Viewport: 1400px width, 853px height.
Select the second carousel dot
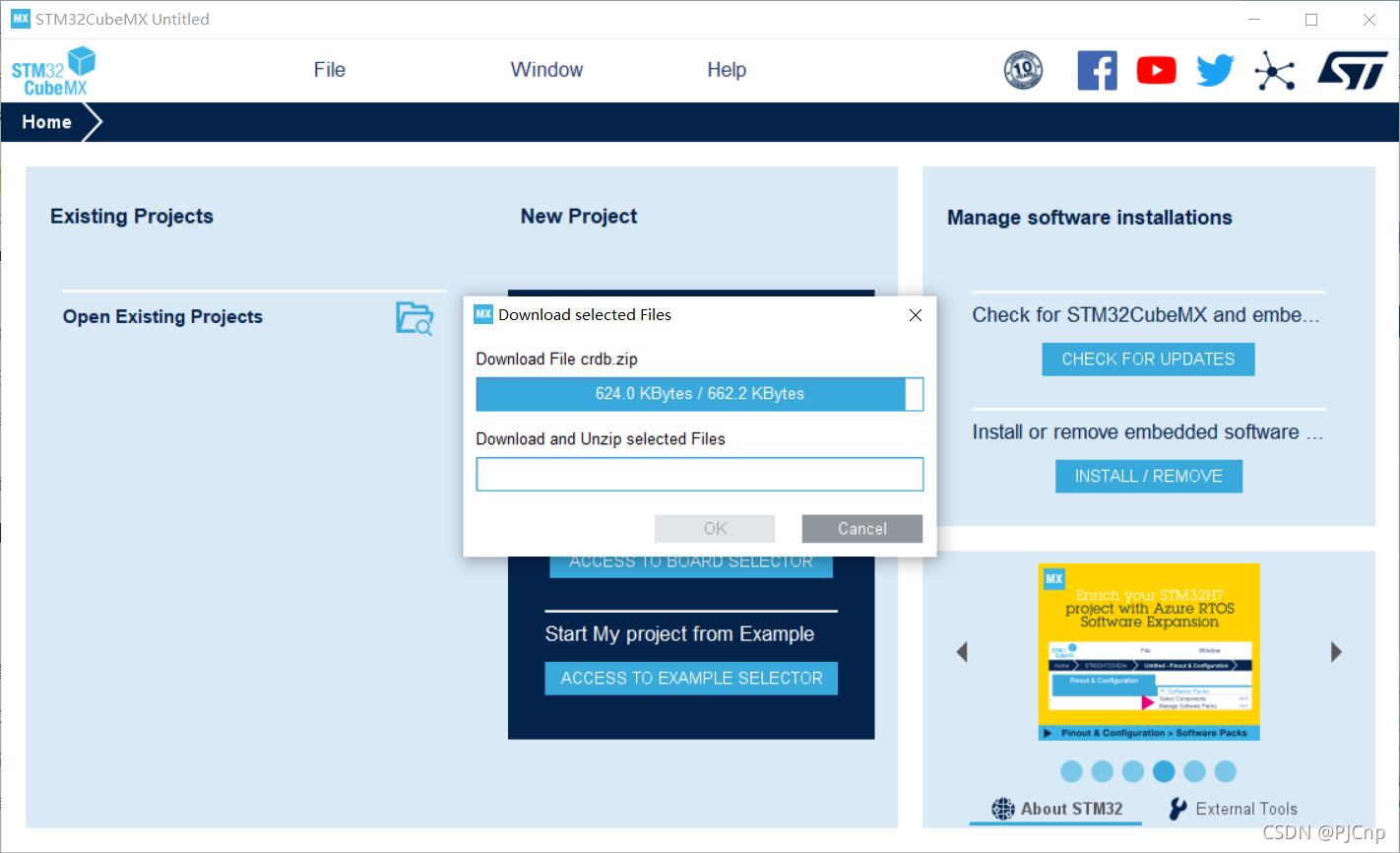(1103, 771)
